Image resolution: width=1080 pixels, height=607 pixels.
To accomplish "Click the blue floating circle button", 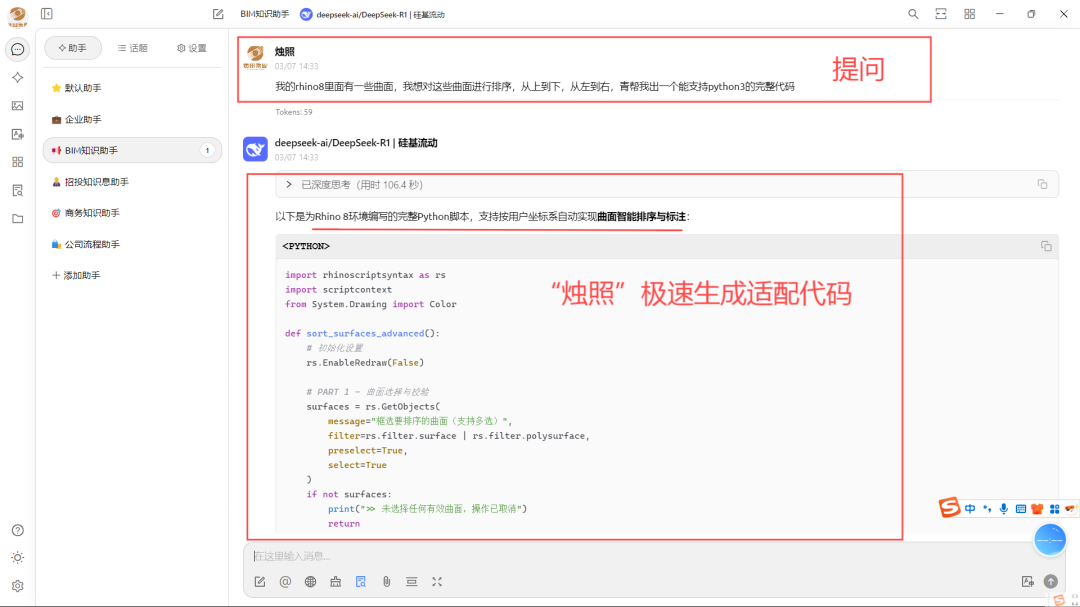I will pyautogui.click(x=1050, y=539).
